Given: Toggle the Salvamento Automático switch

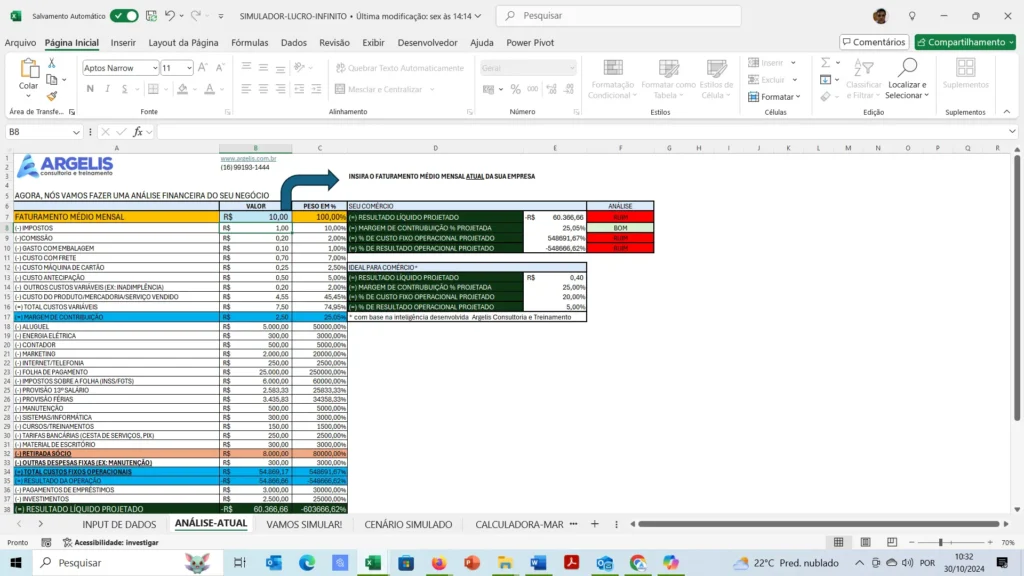Looking at the screenshot, I should pos(123,16).
